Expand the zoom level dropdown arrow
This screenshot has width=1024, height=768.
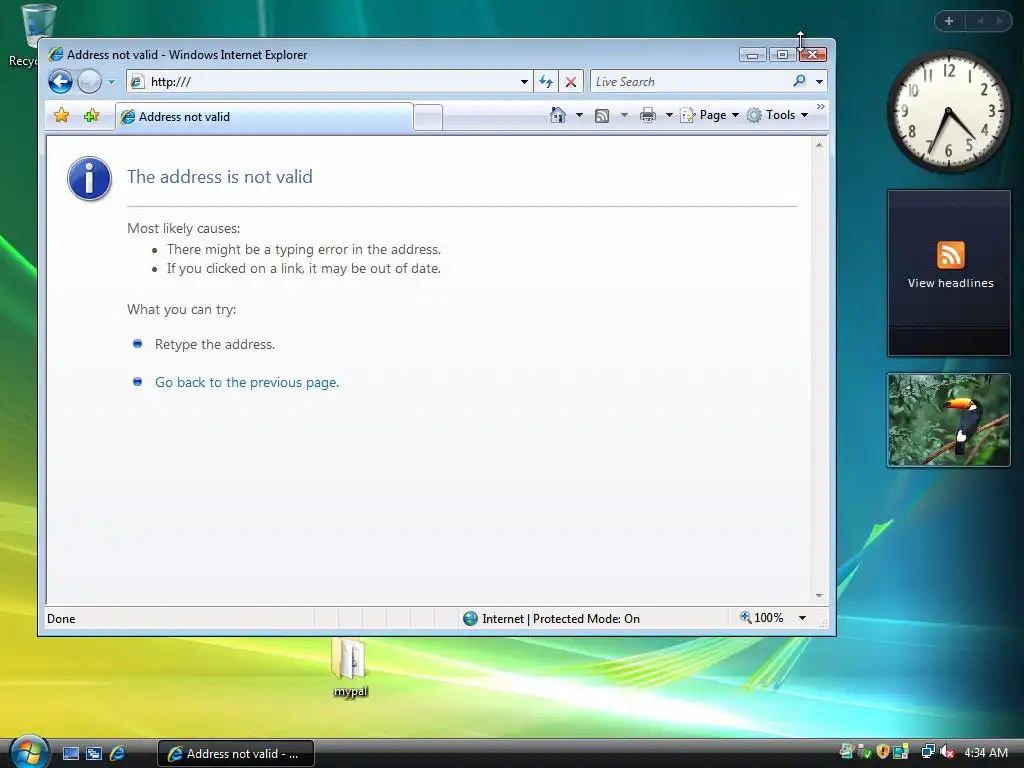[x=802, y=618]
